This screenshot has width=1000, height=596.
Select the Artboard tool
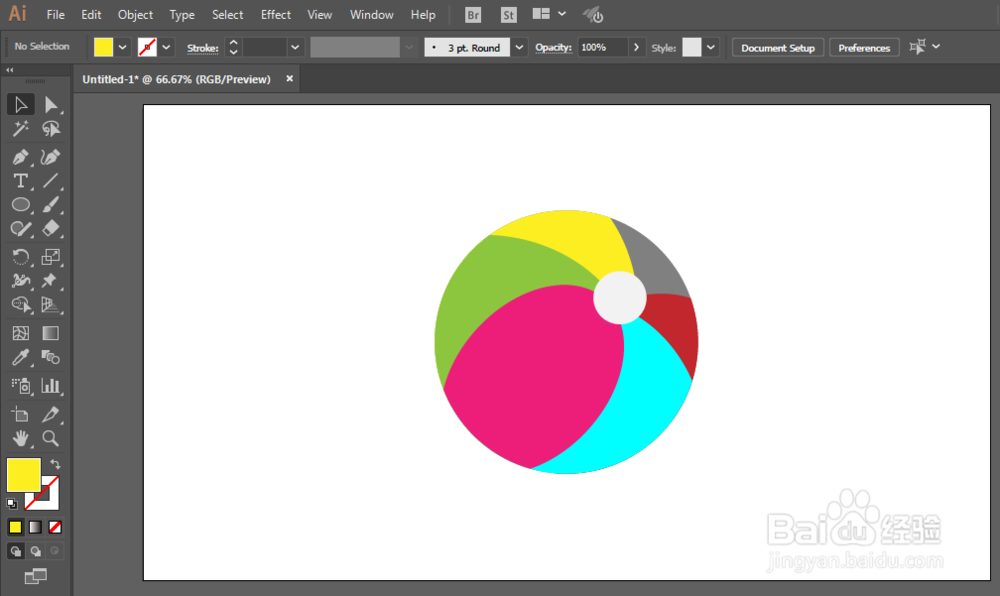20,414
